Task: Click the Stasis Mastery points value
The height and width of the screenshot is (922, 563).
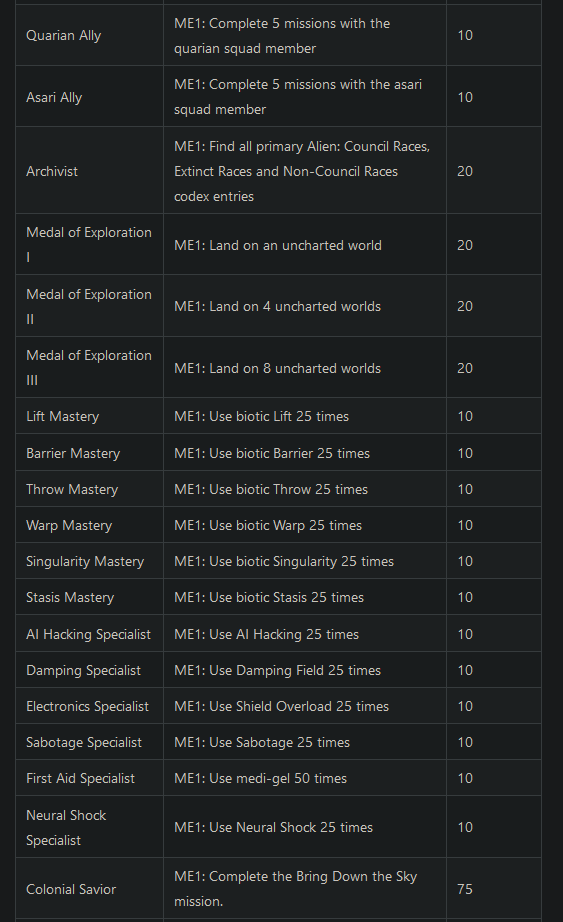Action: coord(465,597)
